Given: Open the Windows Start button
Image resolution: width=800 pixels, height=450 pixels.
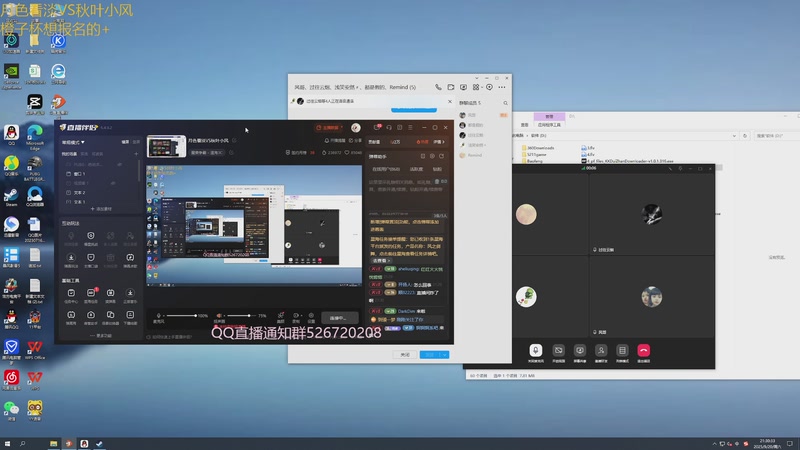Looking at the screenshot, I should (x=7, y=444).
